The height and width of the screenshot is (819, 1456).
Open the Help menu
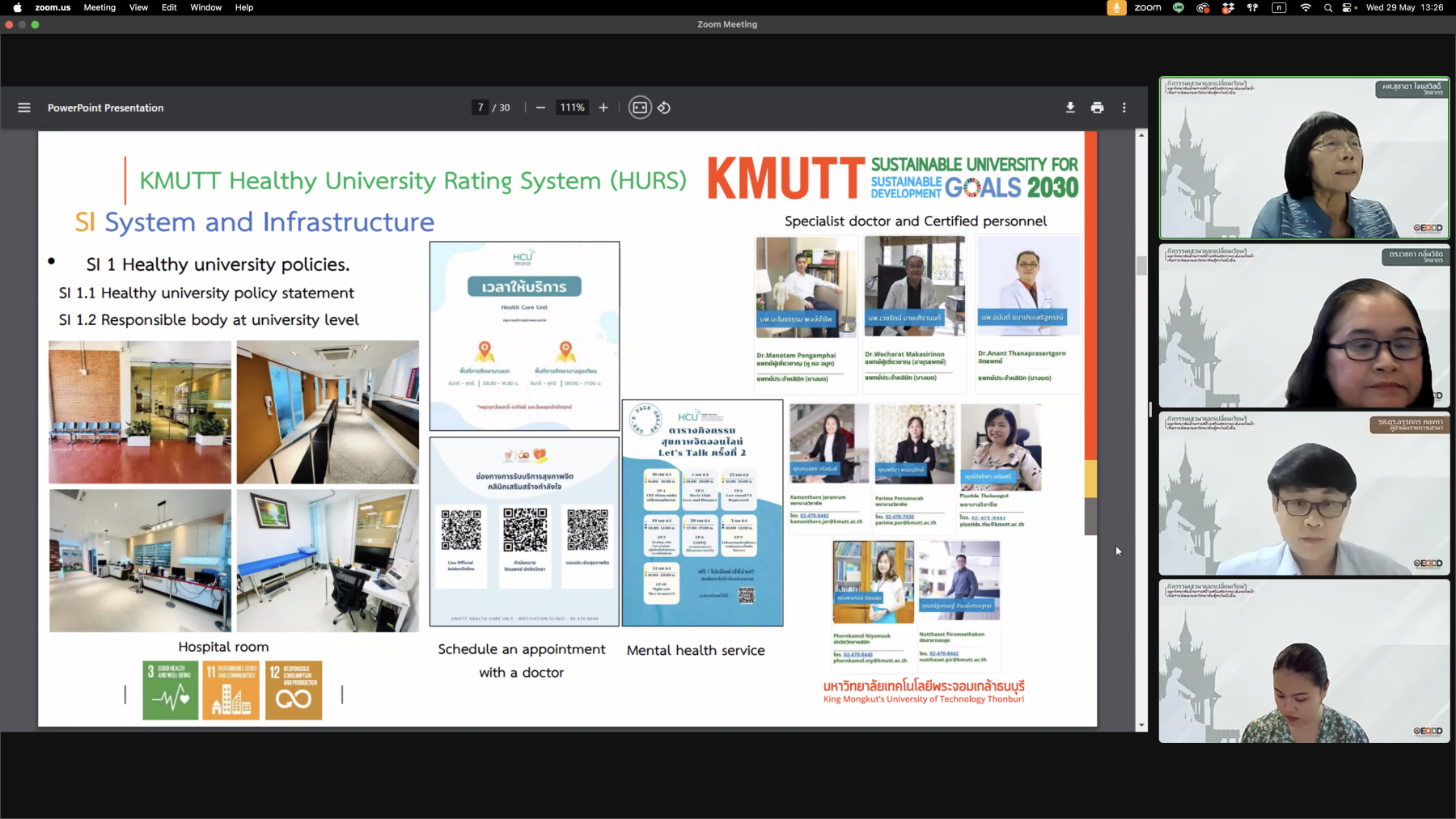pyautogui.click(x=243, y=7)
